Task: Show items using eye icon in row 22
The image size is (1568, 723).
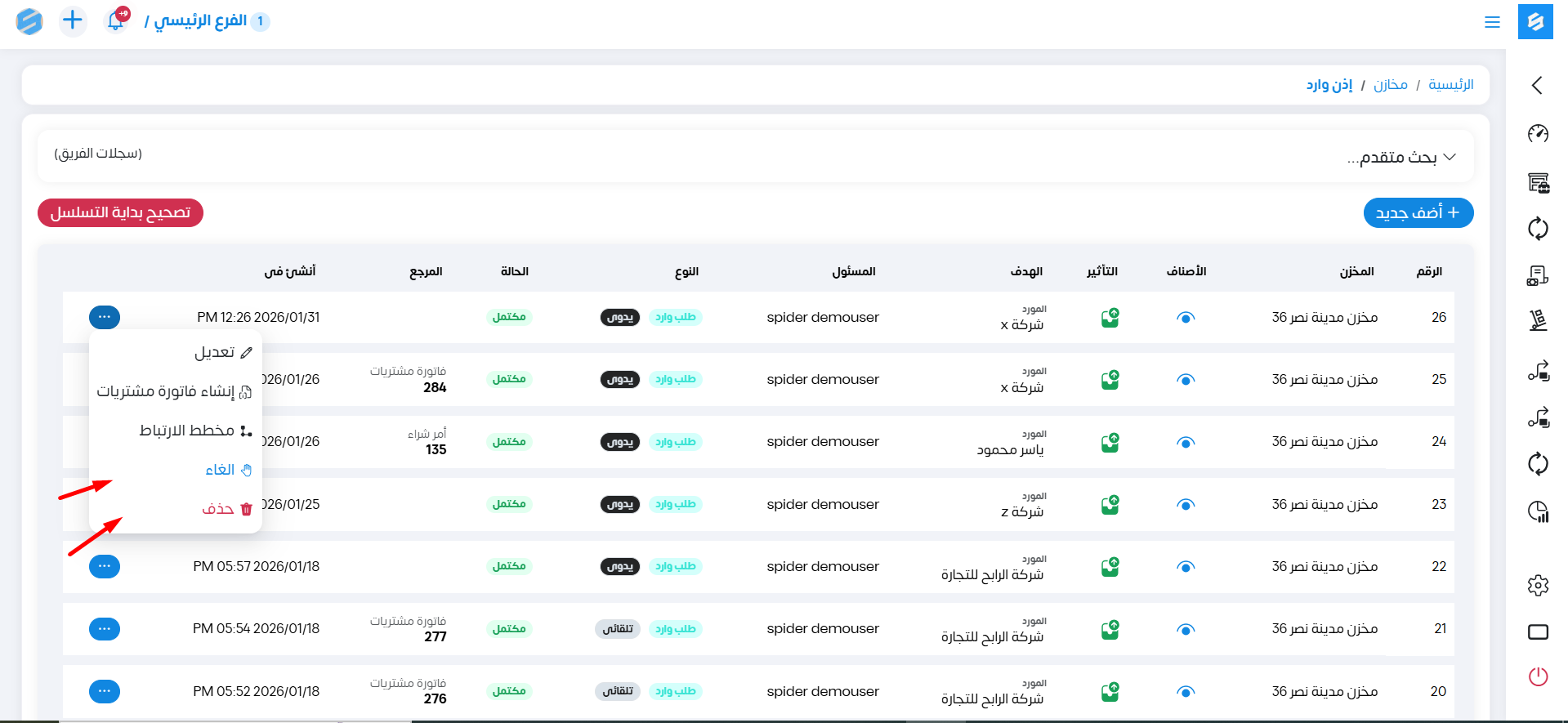Action: 1186,567
